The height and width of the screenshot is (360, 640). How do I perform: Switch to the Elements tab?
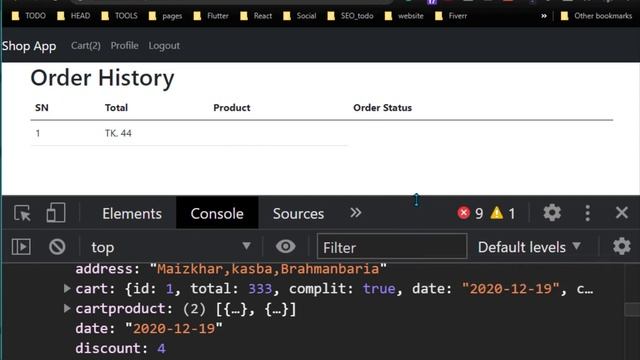pos(132,213)
